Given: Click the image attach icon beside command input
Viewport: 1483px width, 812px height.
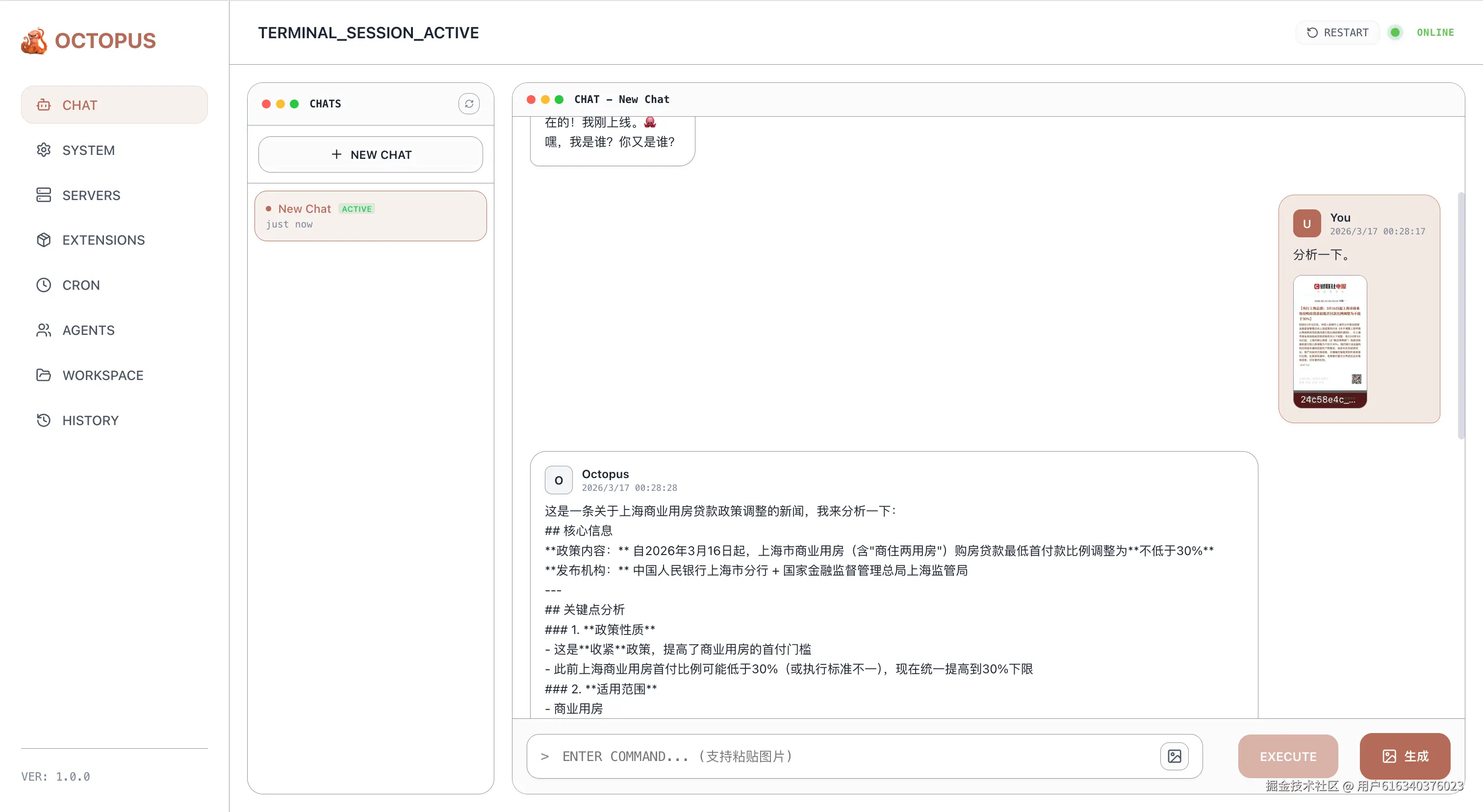Looking at the screenshot, I should tap(1175, 756).
